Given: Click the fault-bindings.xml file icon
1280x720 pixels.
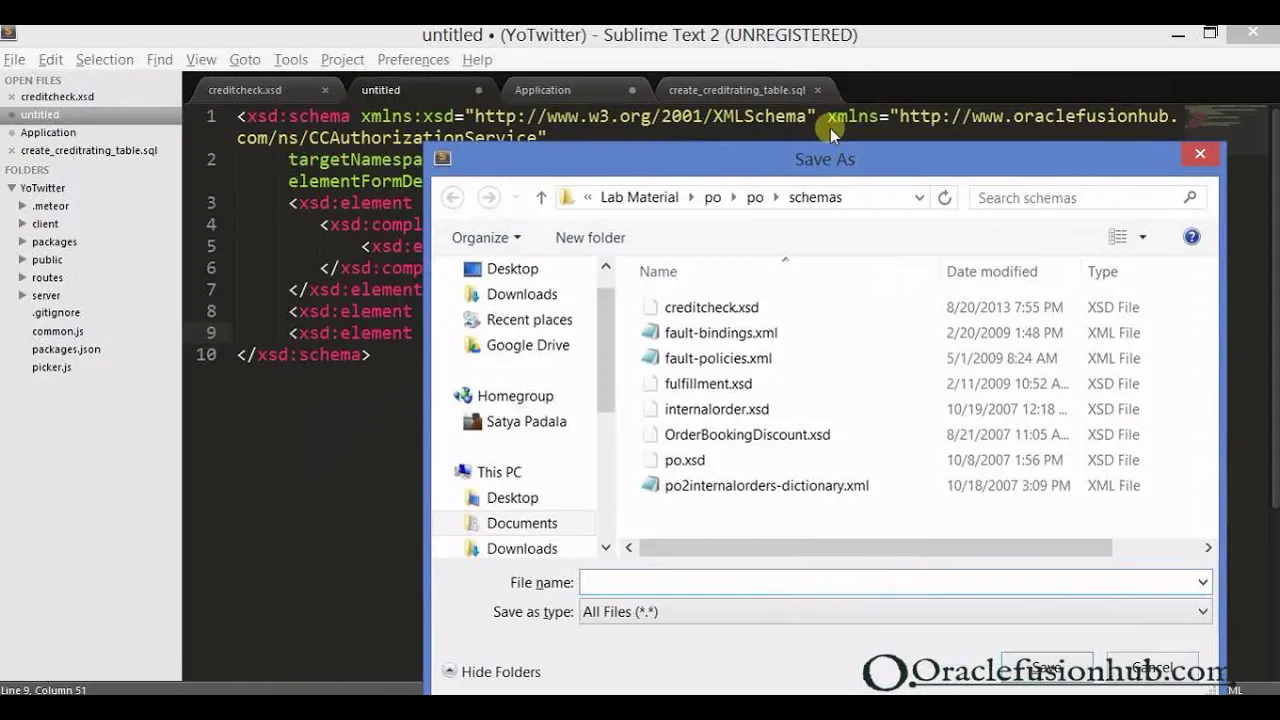Looking at the screenshot, I should pos(650,332).
